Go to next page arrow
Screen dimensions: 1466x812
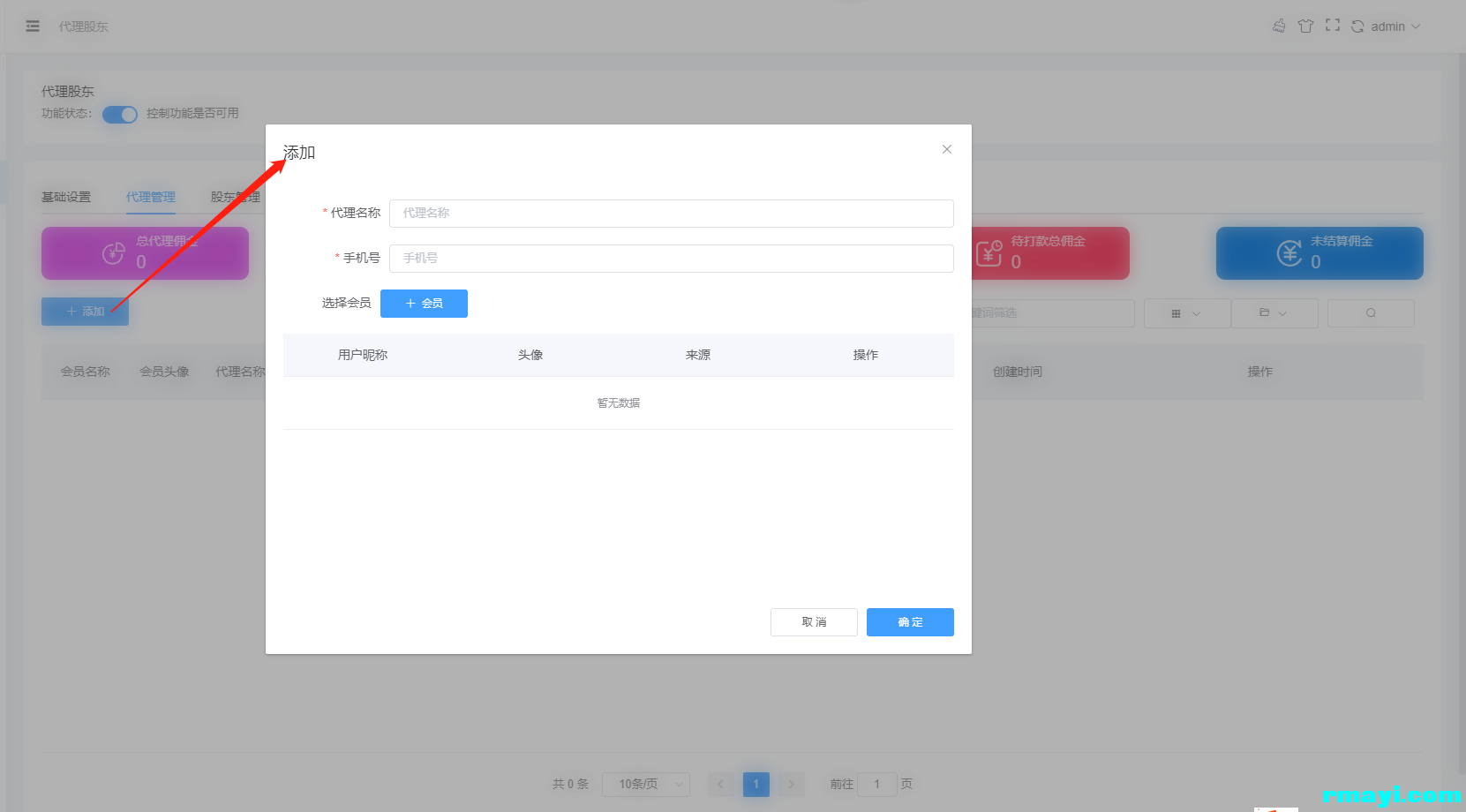pos(792,784)
